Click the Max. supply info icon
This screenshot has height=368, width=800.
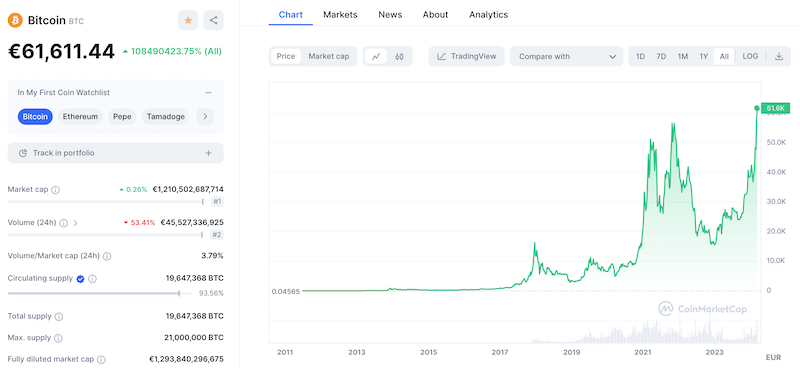pyautogui.click(x=58, y=338)
